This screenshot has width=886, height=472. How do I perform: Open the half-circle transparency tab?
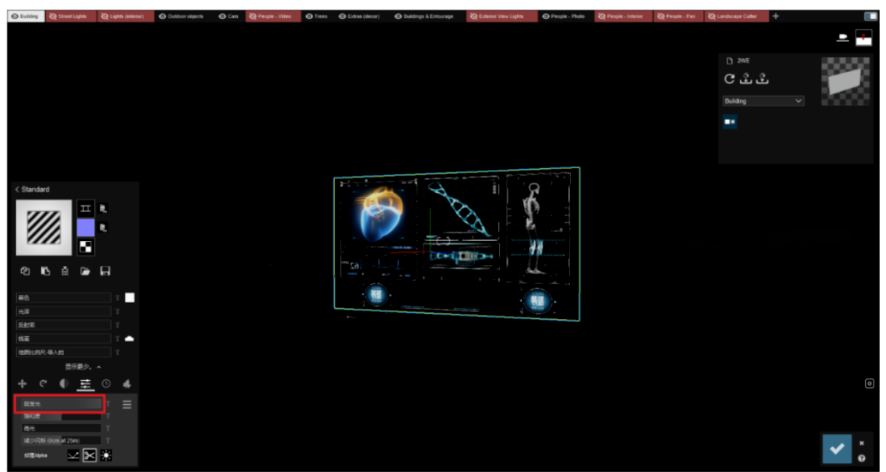click(x=64, y=384)
